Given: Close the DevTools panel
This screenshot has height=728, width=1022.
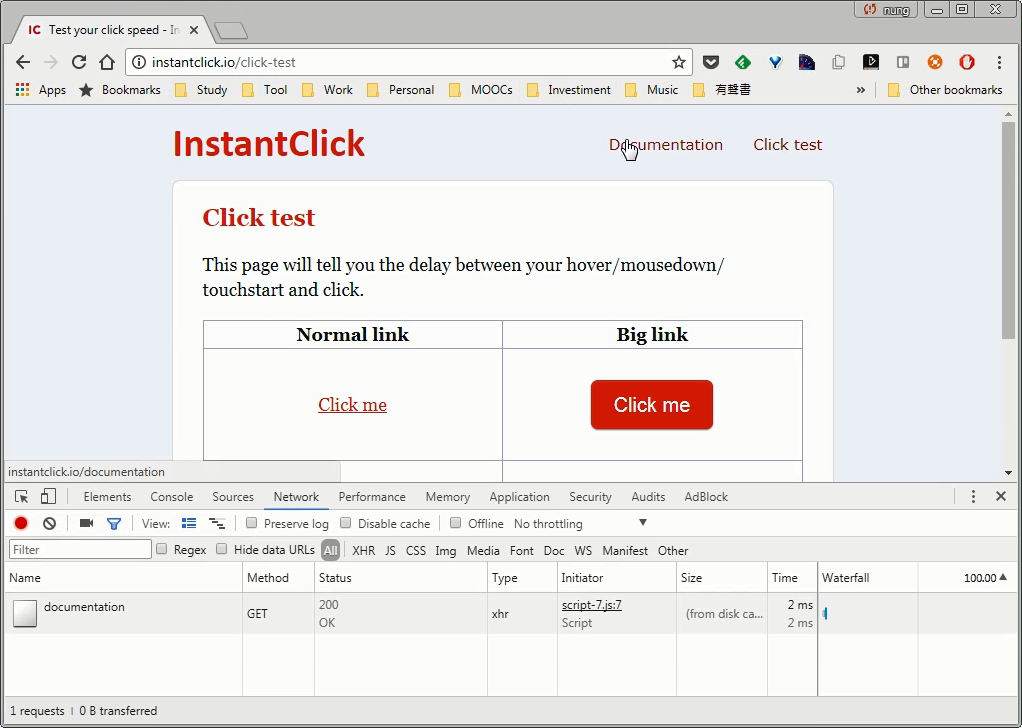Looking at the screenshot, I should (x=1001, y=497).
